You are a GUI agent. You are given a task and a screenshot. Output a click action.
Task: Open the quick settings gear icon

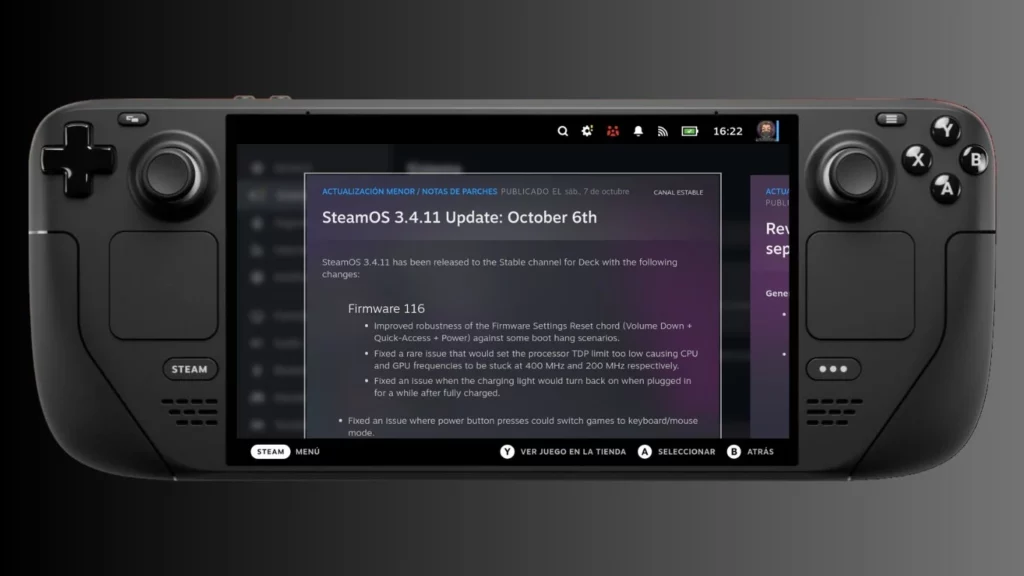tap(587, 131)
